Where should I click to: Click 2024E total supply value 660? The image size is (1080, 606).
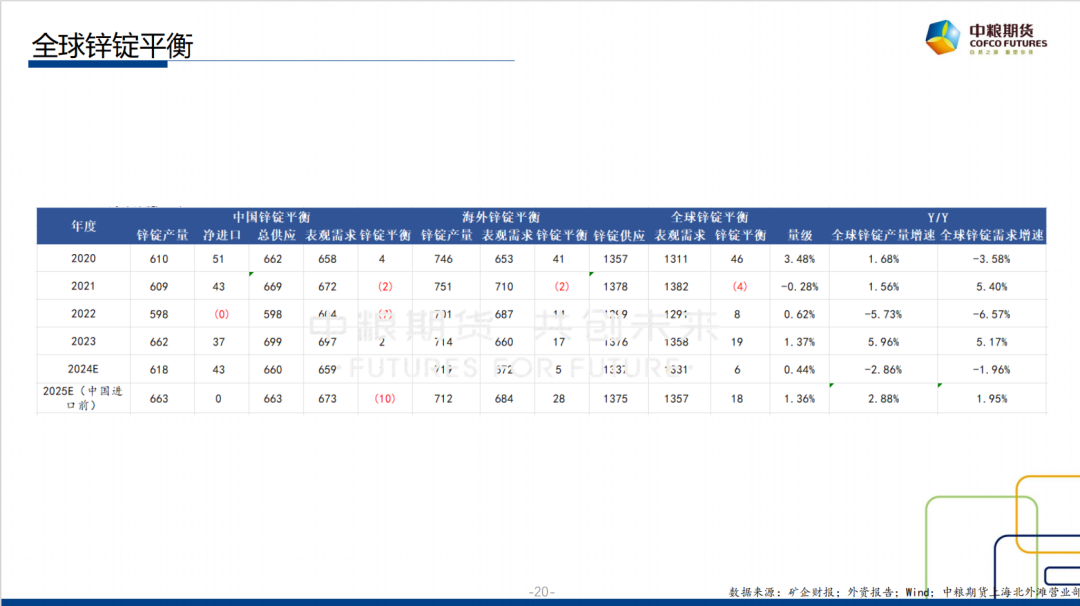[x=273, y=370]
